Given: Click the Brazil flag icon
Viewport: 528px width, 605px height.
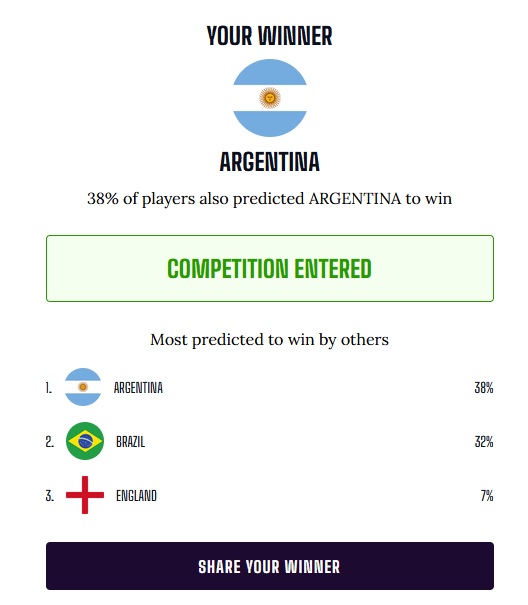Looking at the screenshot, I should coord(85,441).
